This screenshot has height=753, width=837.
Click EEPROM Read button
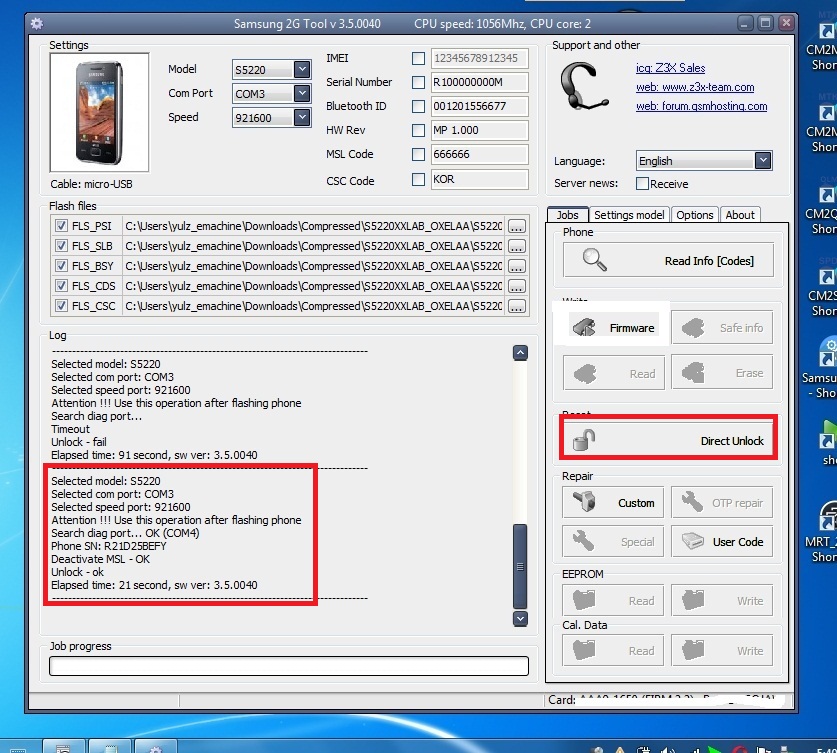613,600
